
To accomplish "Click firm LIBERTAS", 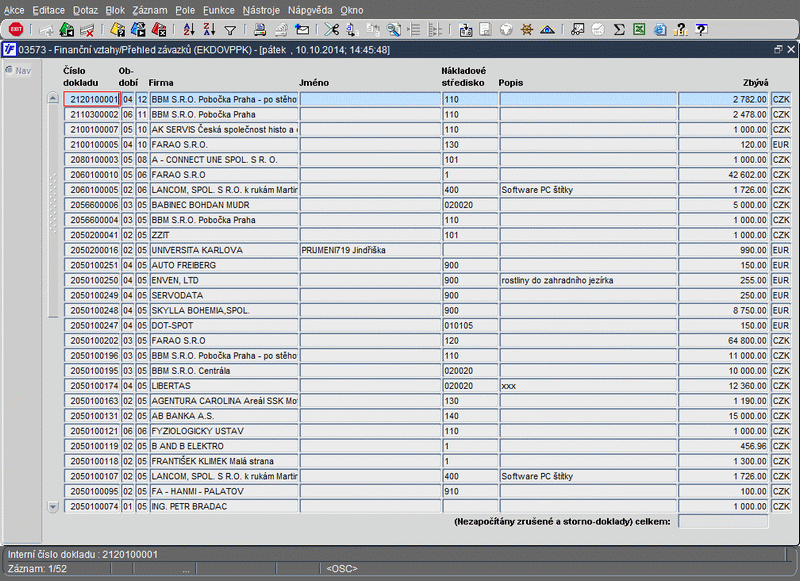I will tap(224, 386).
